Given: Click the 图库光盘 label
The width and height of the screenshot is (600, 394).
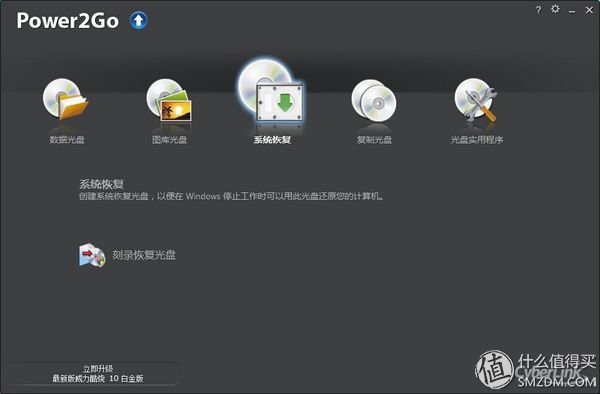Looking at the screenshot, I should point(170,140).
